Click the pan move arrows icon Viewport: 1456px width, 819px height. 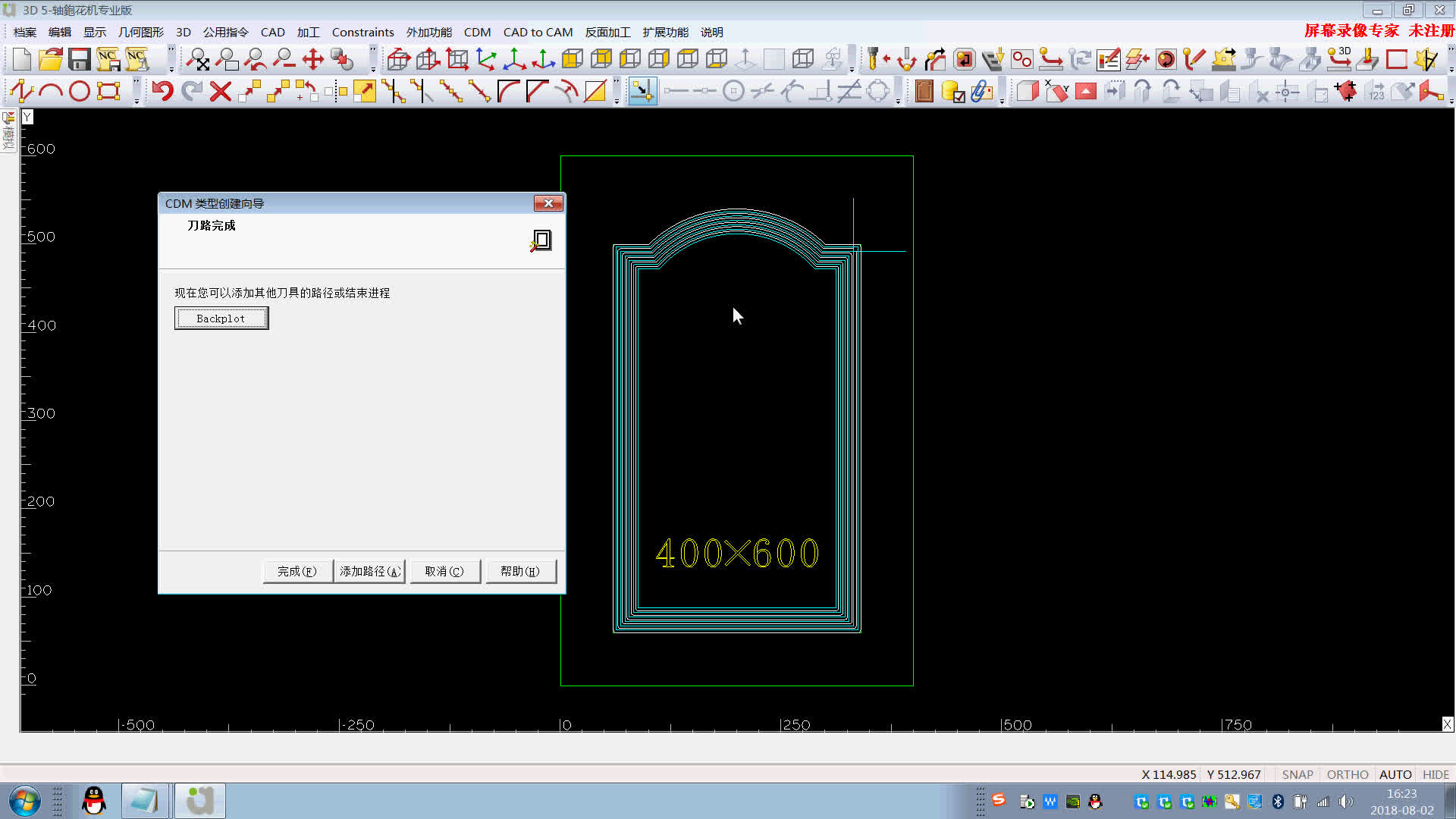[x=312, y=59]
